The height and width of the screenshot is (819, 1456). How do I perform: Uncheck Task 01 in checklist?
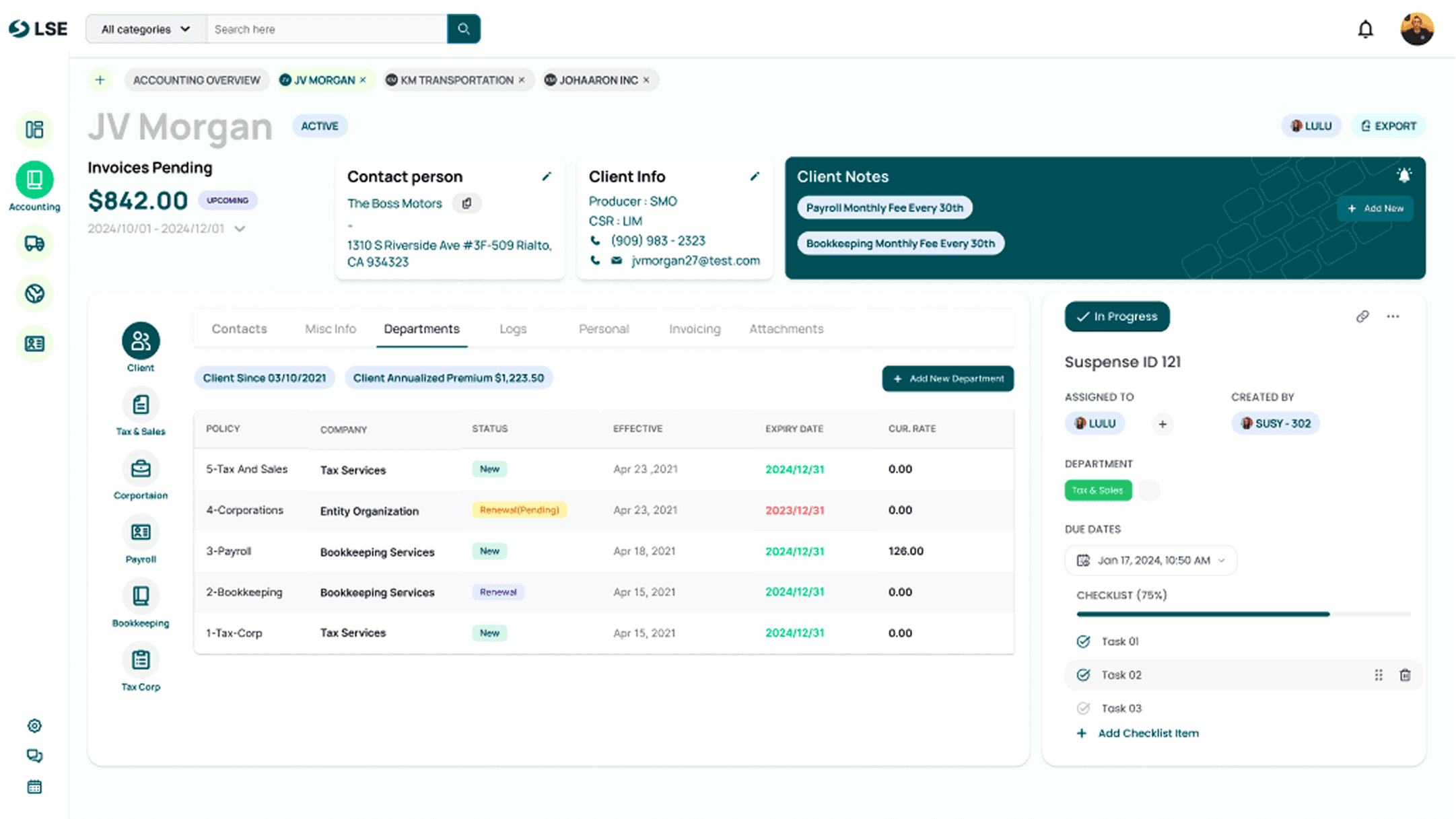coord(1083,641)
